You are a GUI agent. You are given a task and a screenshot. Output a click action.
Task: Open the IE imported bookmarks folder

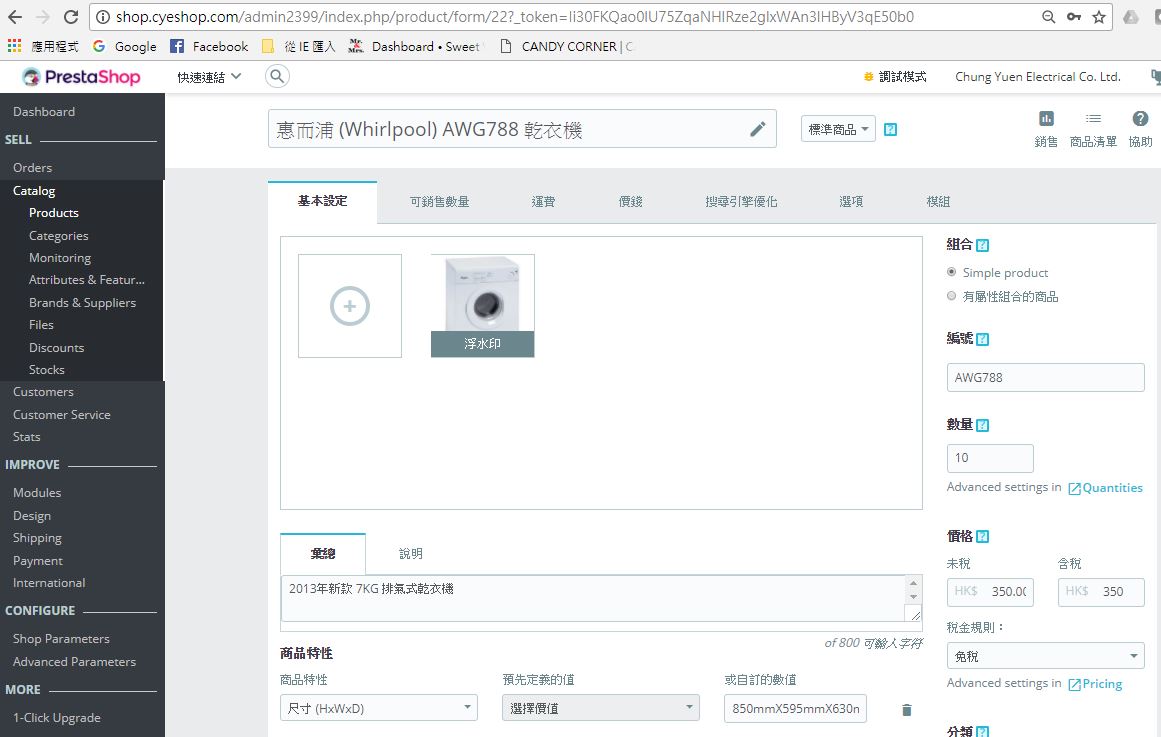tap(298, 46)
